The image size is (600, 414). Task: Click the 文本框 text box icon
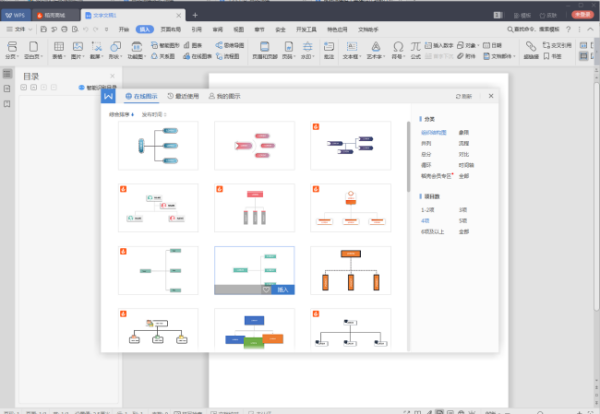(352, 50)
